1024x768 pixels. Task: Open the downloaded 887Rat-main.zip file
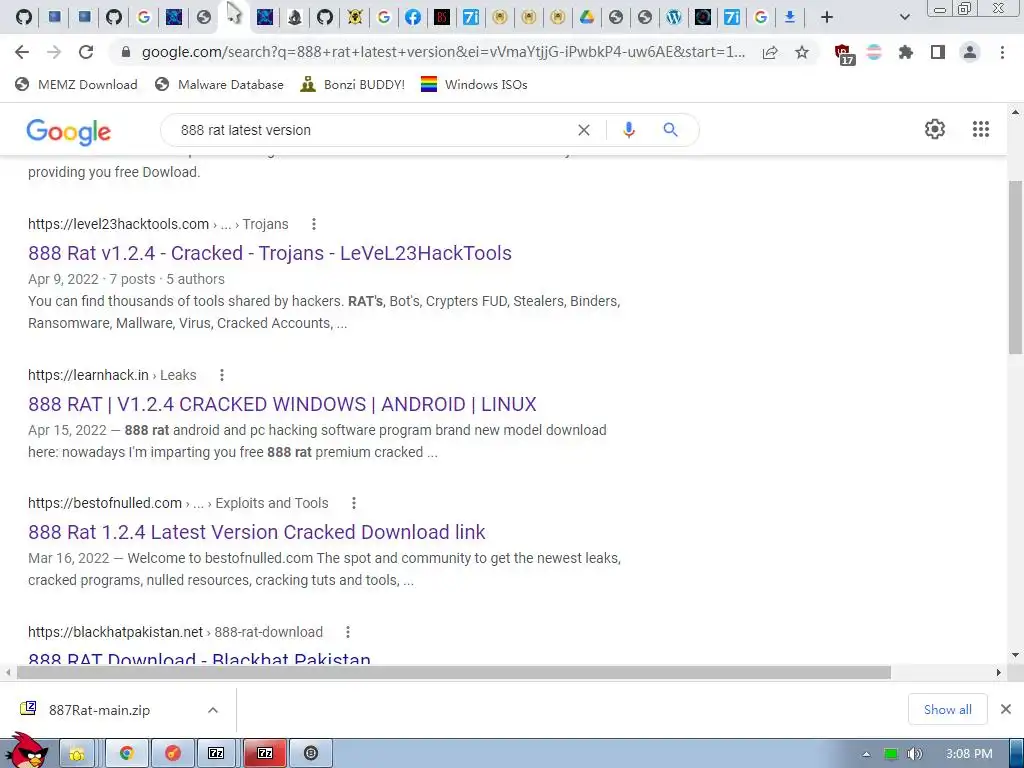99,710
